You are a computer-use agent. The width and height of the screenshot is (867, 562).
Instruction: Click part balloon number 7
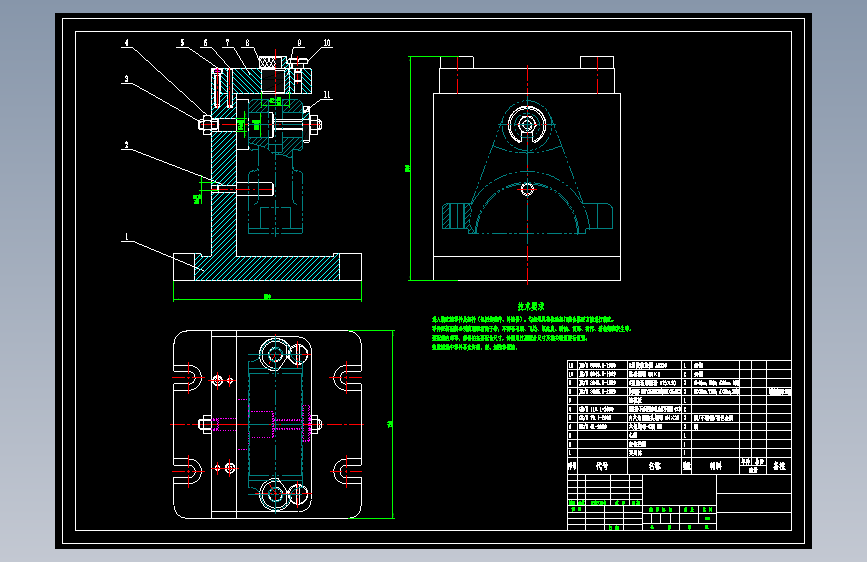[x=227, y=43]
